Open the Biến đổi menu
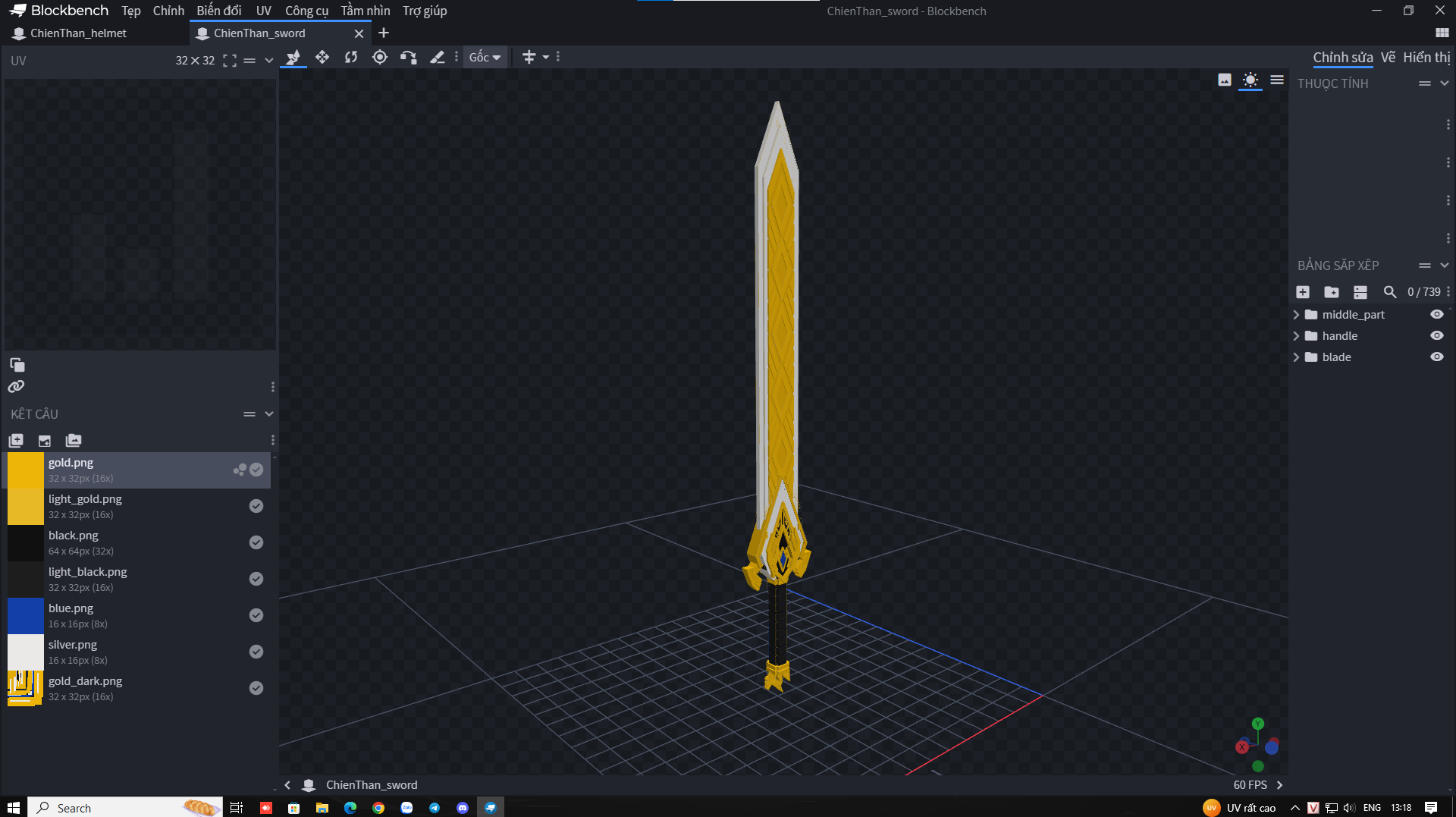 click(218, 11)
